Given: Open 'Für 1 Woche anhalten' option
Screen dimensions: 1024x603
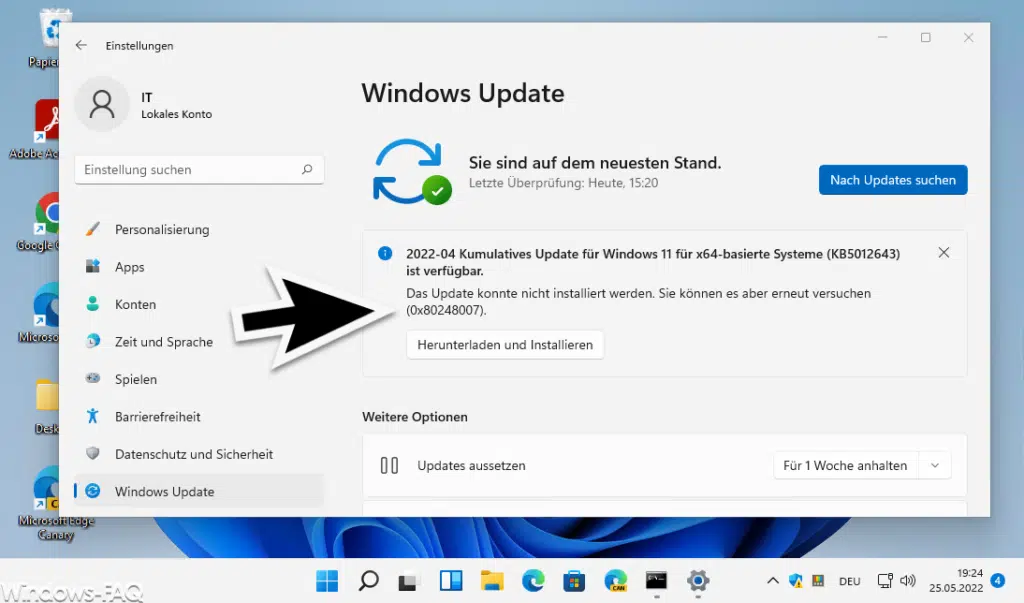Looking at the screenshot, I should coord(844,465).
